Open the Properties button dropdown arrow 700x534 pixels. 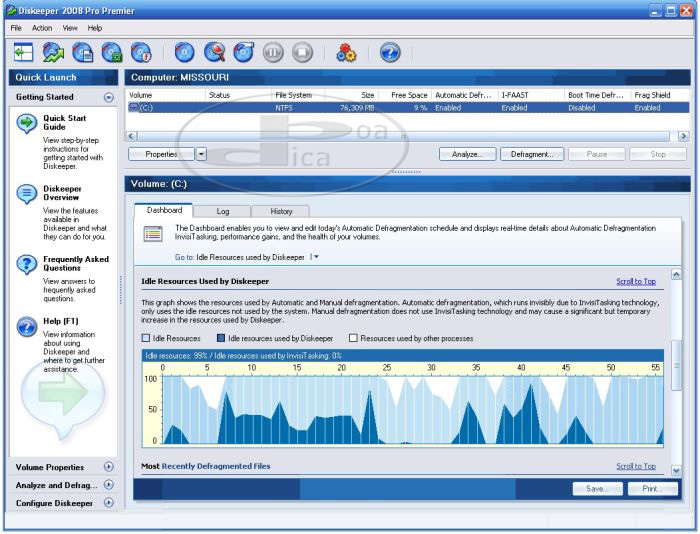click(201, 154)
